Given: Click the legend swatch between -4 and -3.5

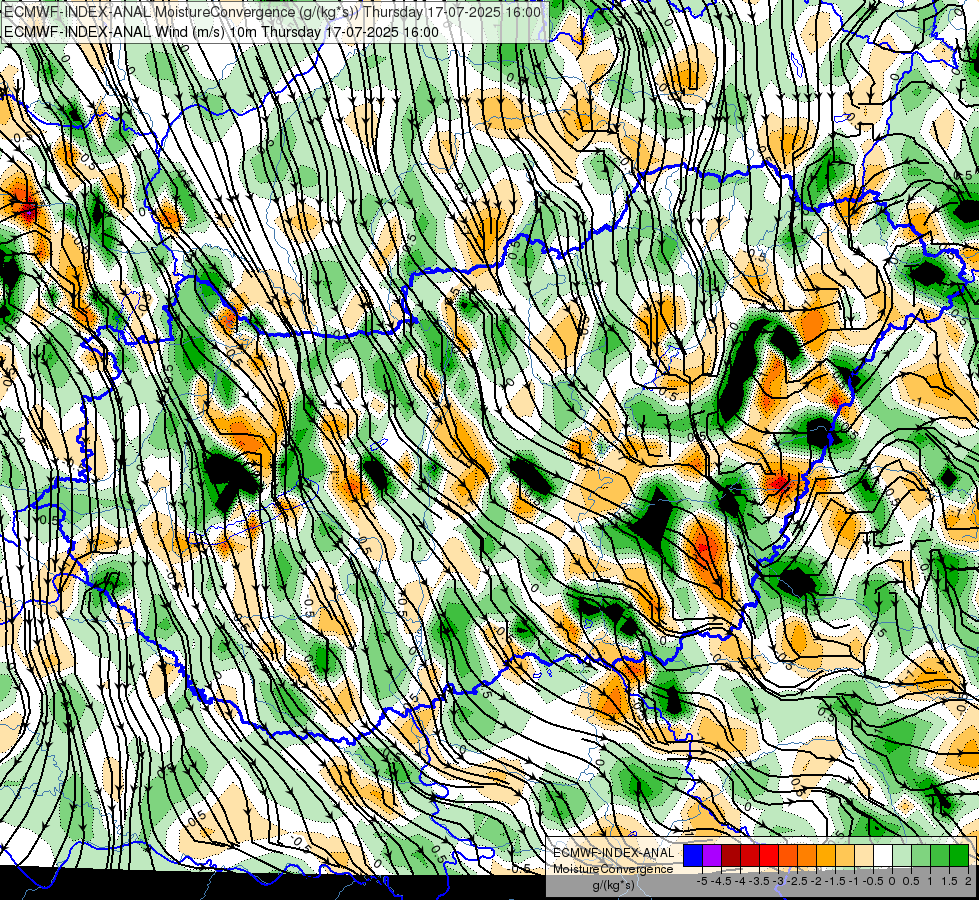Looking at the screenshot, I should click(750, 856).
